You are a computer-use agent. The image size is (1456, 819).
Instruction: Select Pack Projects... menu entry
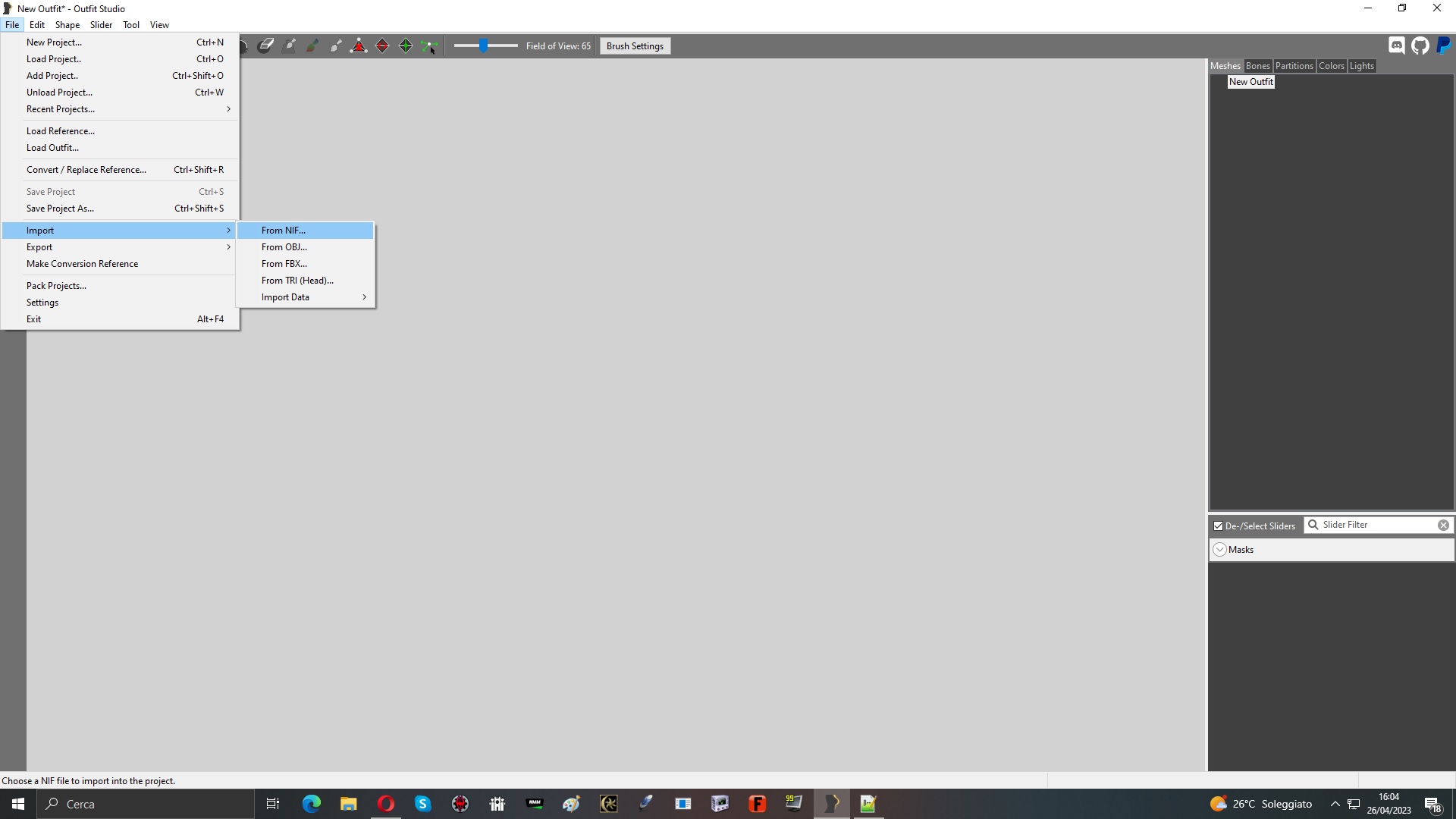click(120, 286)
